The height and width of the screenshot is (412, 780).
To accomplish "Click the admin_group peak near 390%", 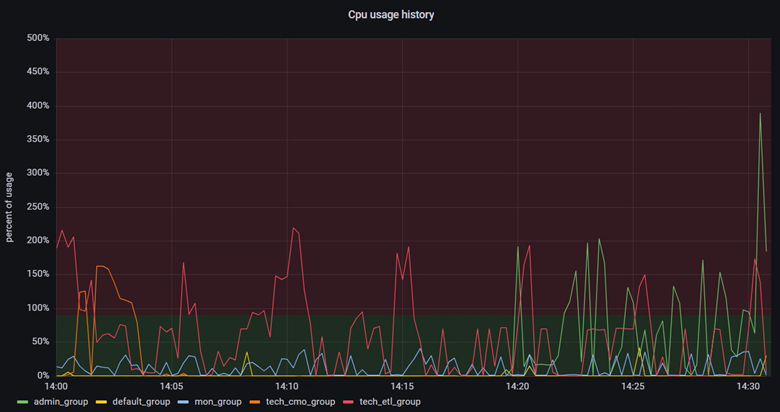I will point(760,113).
